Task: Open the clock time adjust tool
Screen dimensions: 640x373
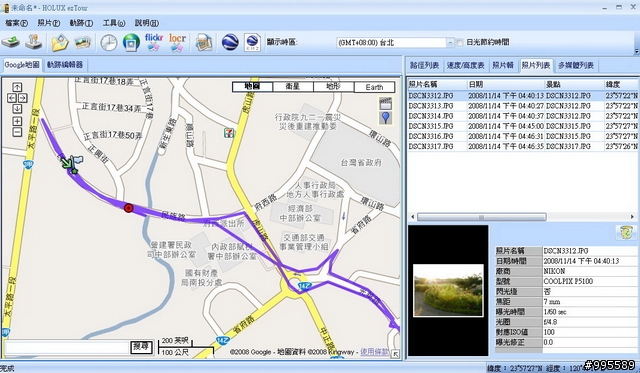Action: point(109,42)
